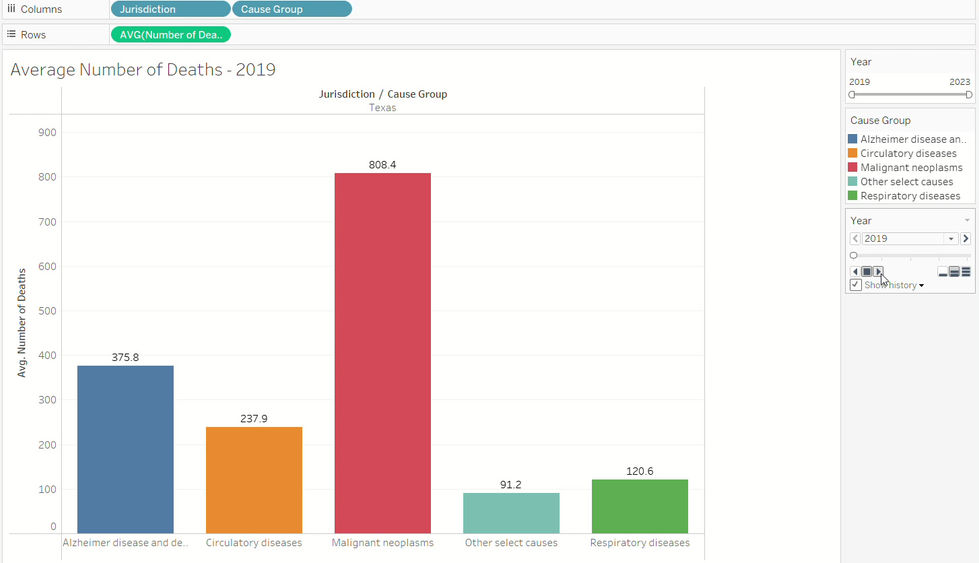Select the AVG(Number of Deaths) pill on Rows

[170, 35]
